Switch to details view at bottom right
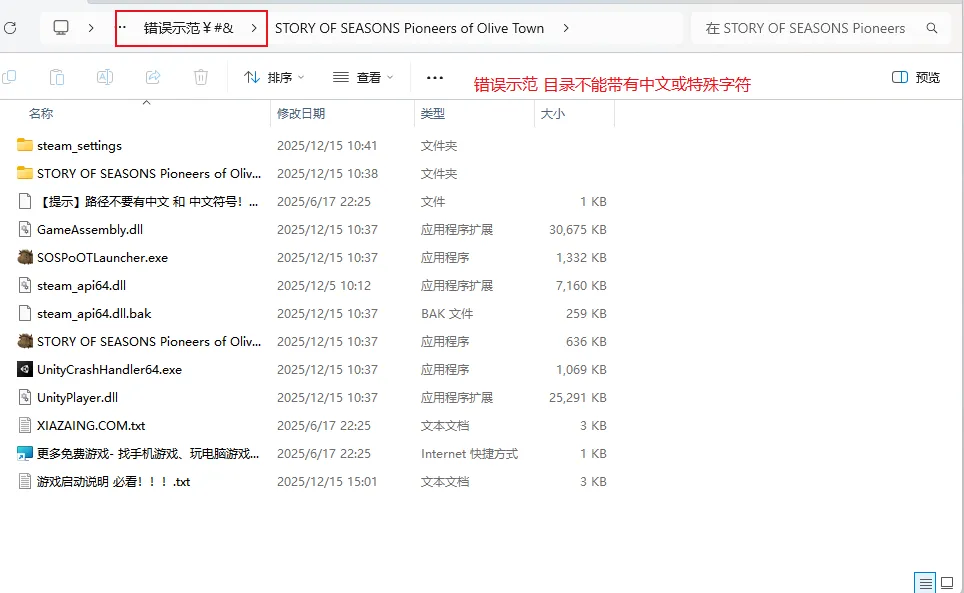 [925, 581]
